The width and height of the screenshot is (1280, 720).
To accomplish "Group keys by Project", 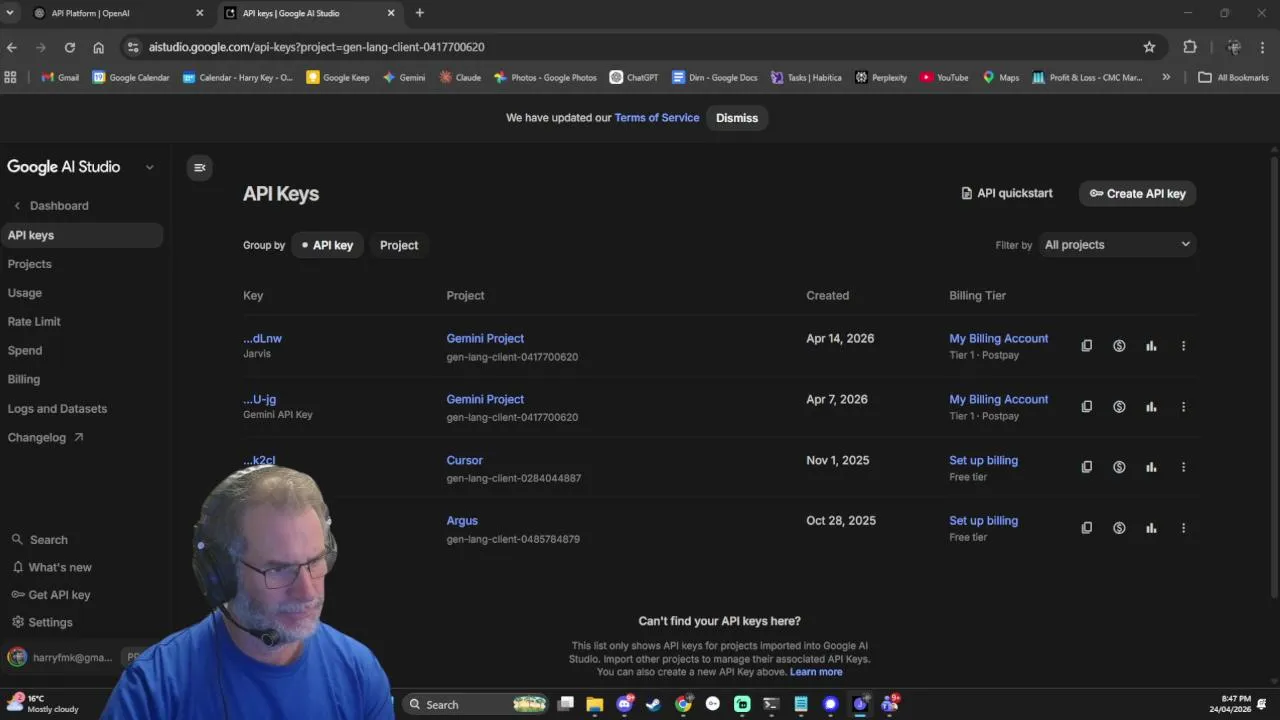I will 399,245.
